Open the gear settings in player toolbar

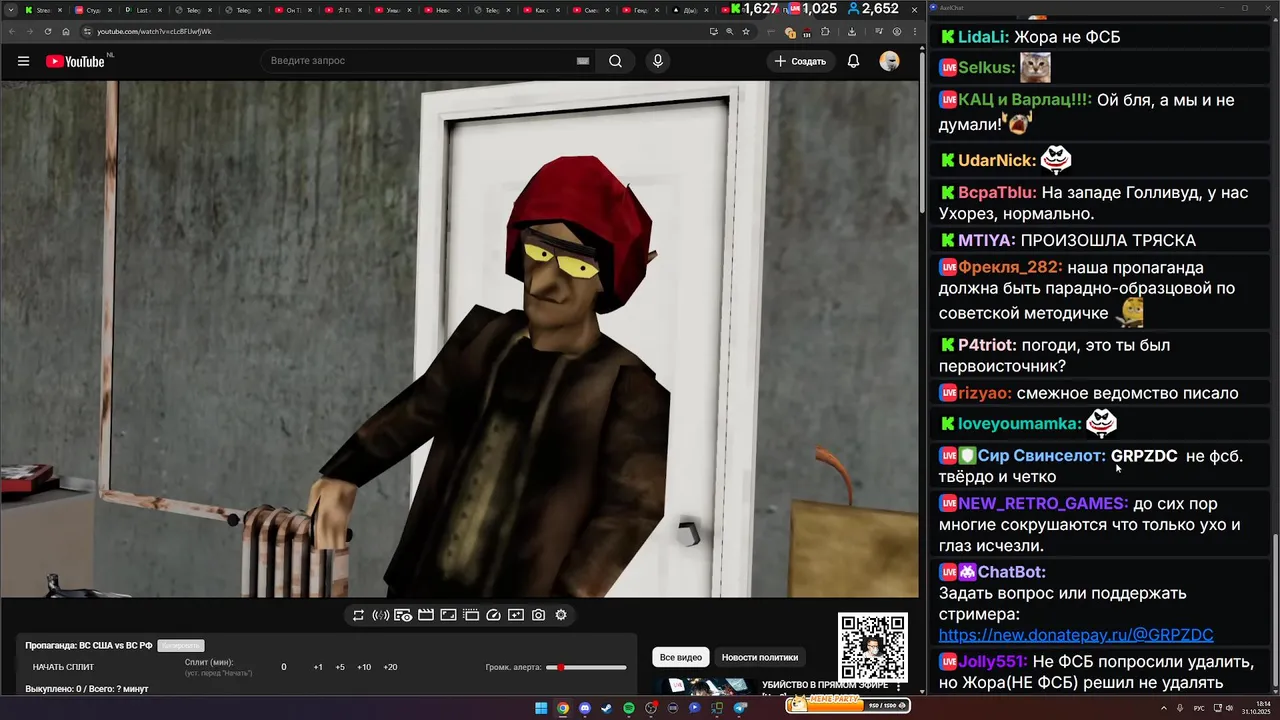coord(561,615)
